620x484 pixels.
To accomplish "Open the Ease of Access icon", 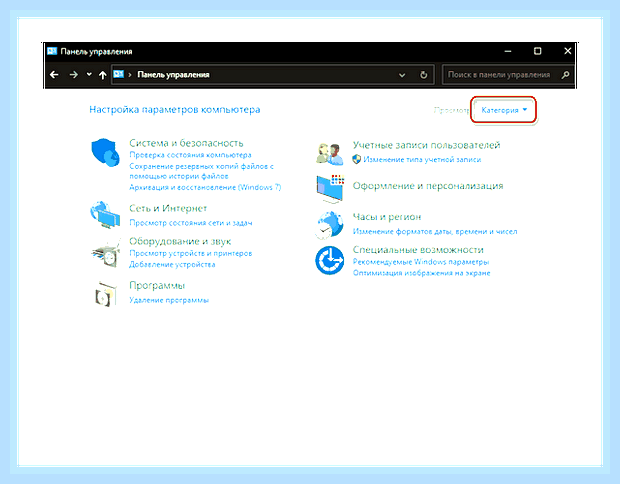I will 329,260.
